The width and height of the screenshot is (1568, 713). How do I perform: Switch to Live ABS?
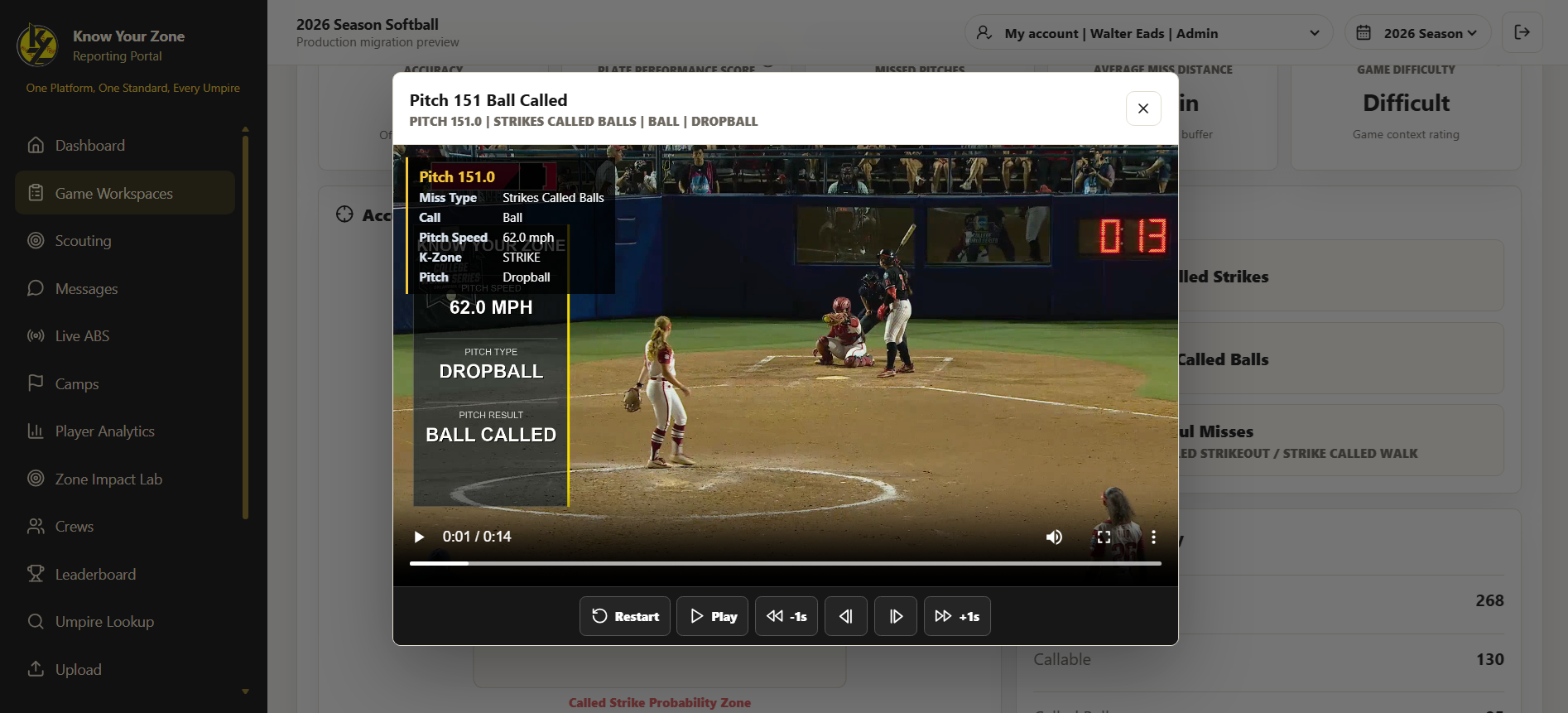coord(125,335)
